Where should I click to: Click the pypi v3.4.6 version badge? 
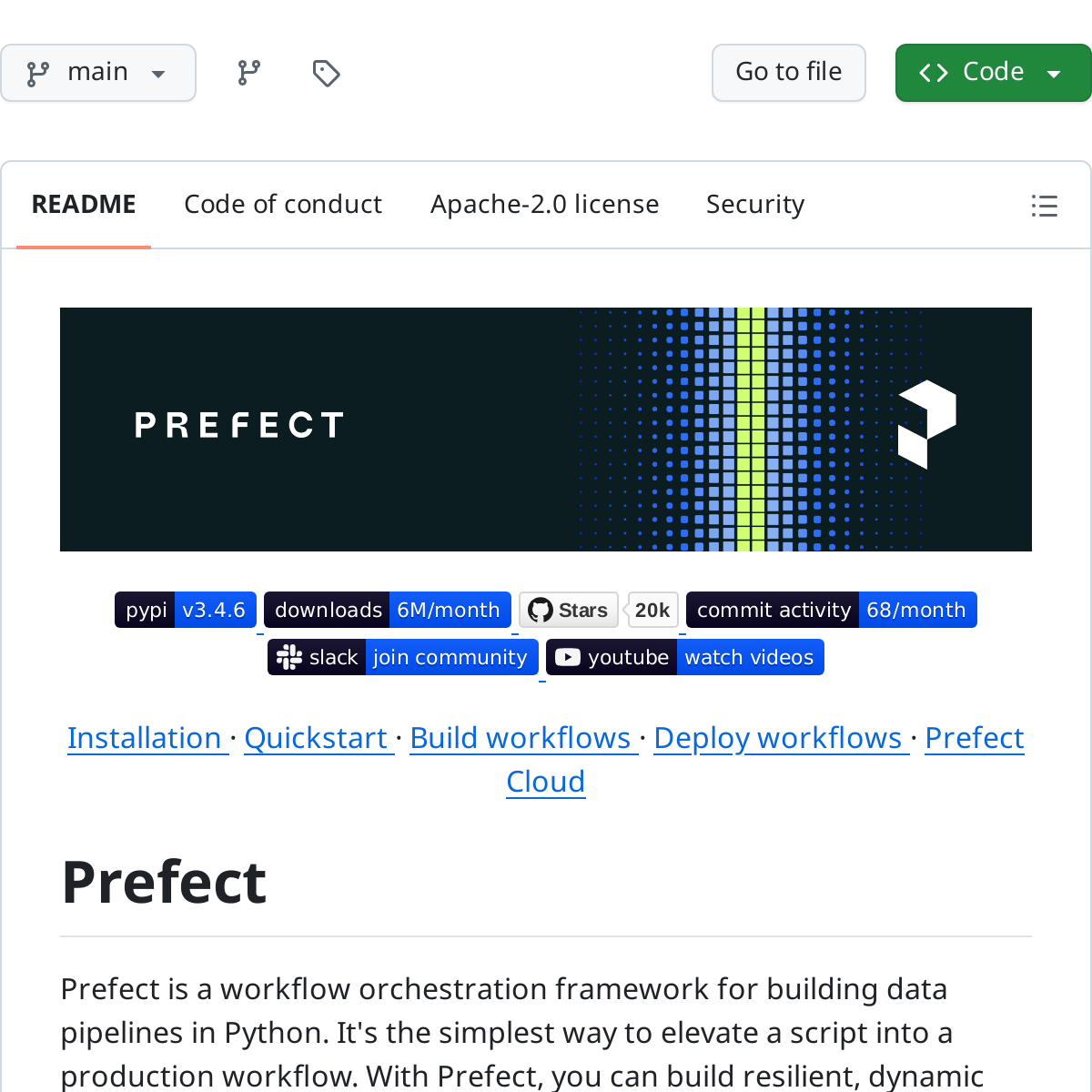185,610
